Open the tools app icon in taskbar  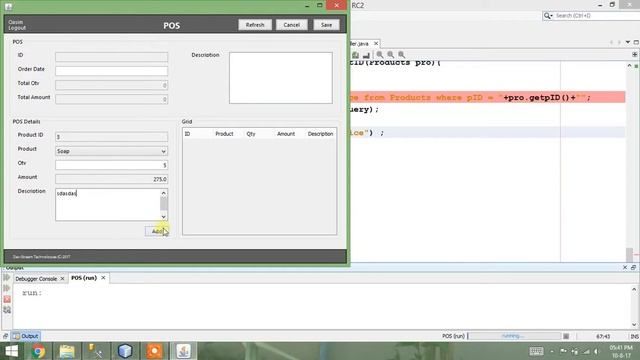(x=96, y=351)
